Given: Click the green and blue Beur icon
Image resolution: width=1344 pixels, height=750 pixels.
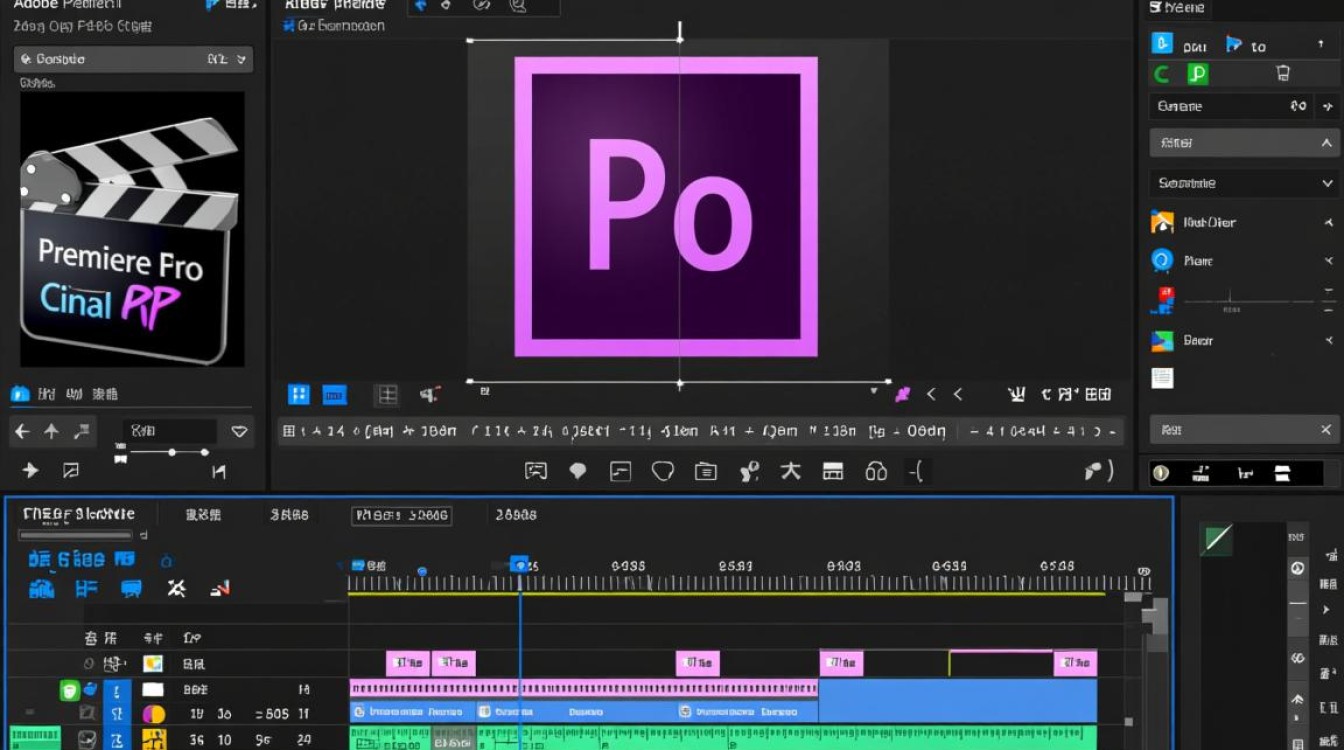Looking at the screenshot, I should (x=1162, y=341).
